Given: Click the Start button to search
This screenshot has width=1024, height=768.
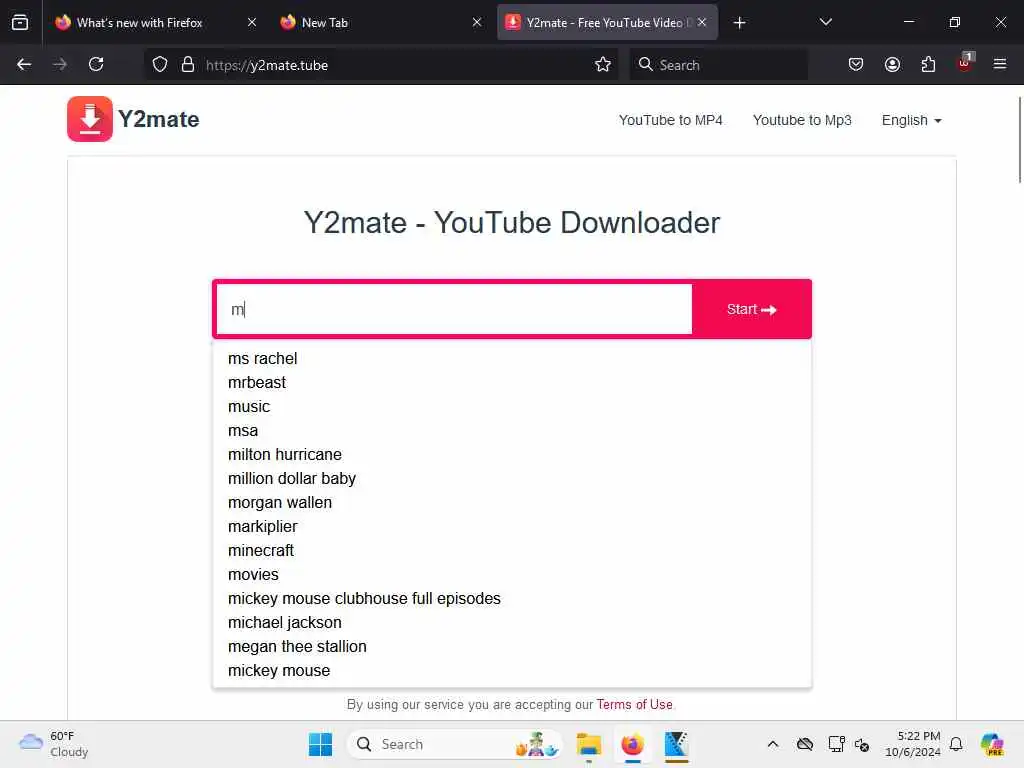Looking at the screenshot, I should point(751,310).
